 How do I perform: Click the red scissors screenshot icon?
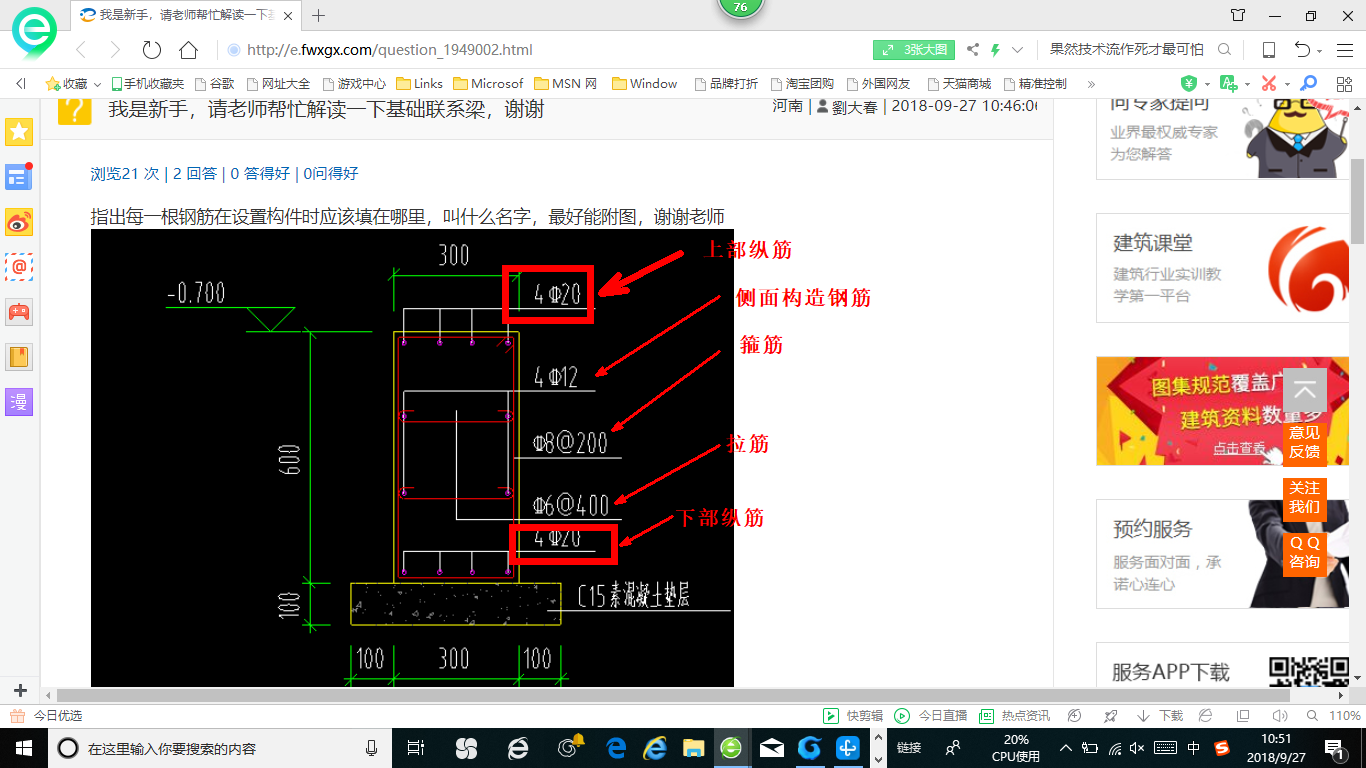[1269, 84]
